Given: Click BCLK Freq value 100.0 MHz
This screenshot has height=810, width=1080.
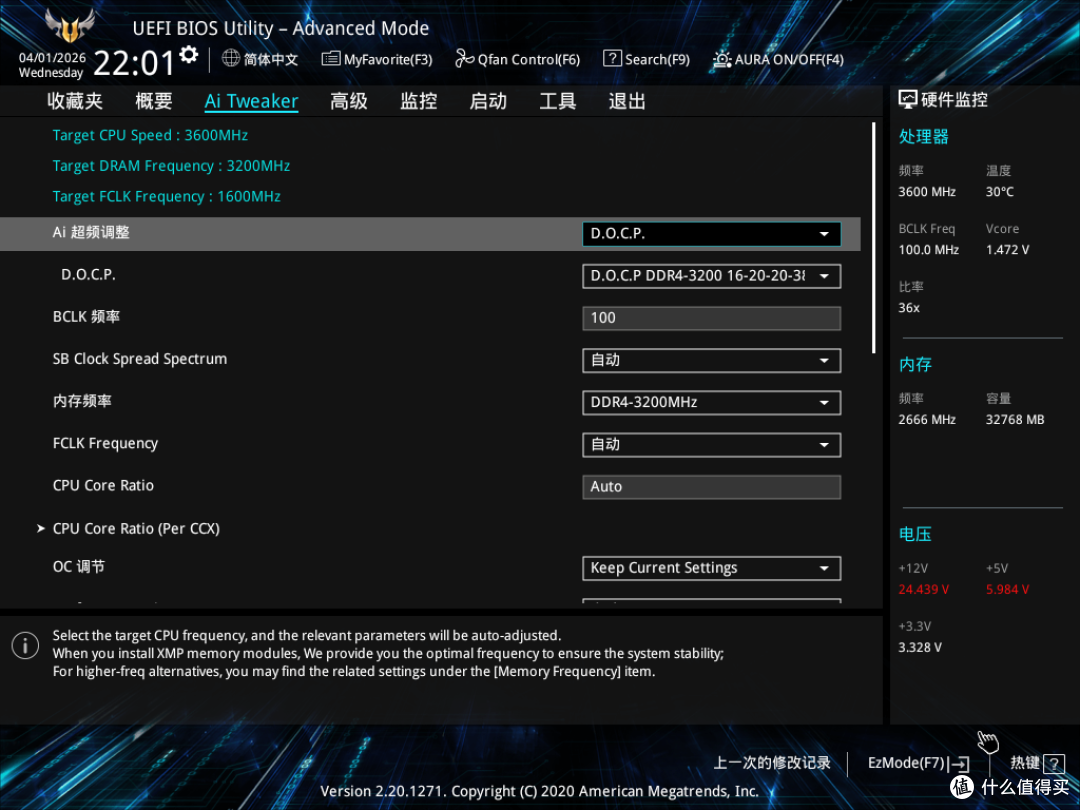Looking at the screenshot, I should click(928, 250).
